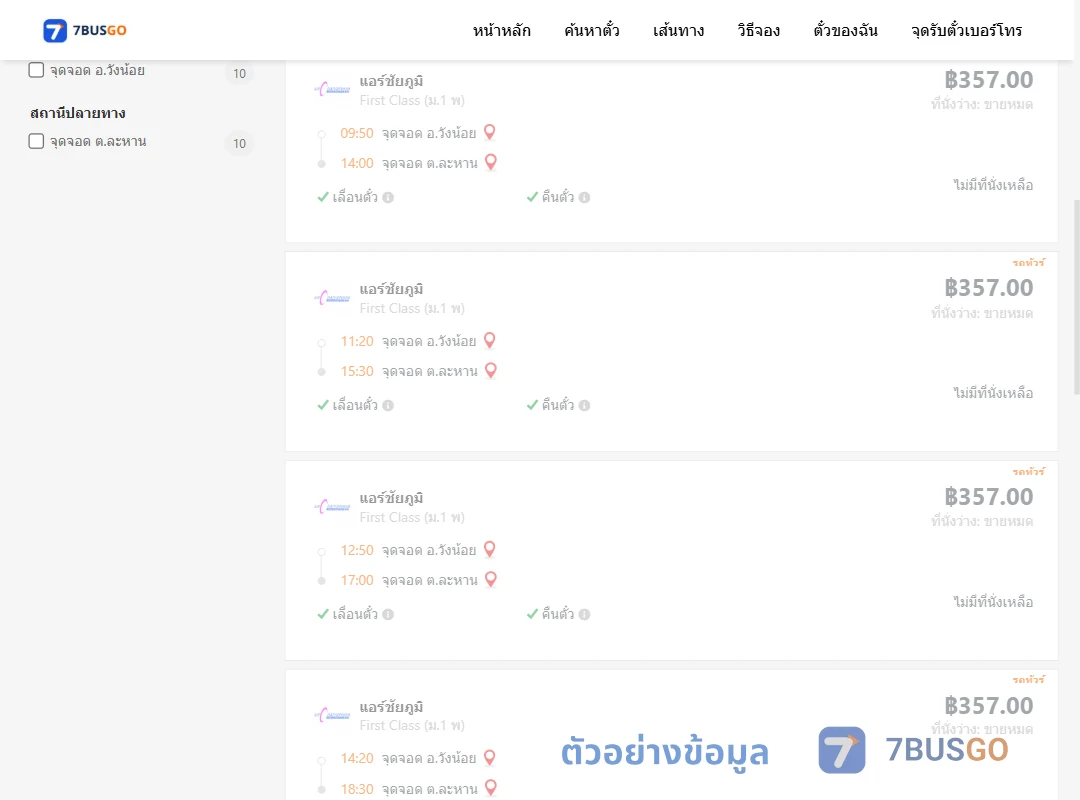Click operator logo on the 14:20 trip card
The image size is (1080, 800).
(333, 715)
